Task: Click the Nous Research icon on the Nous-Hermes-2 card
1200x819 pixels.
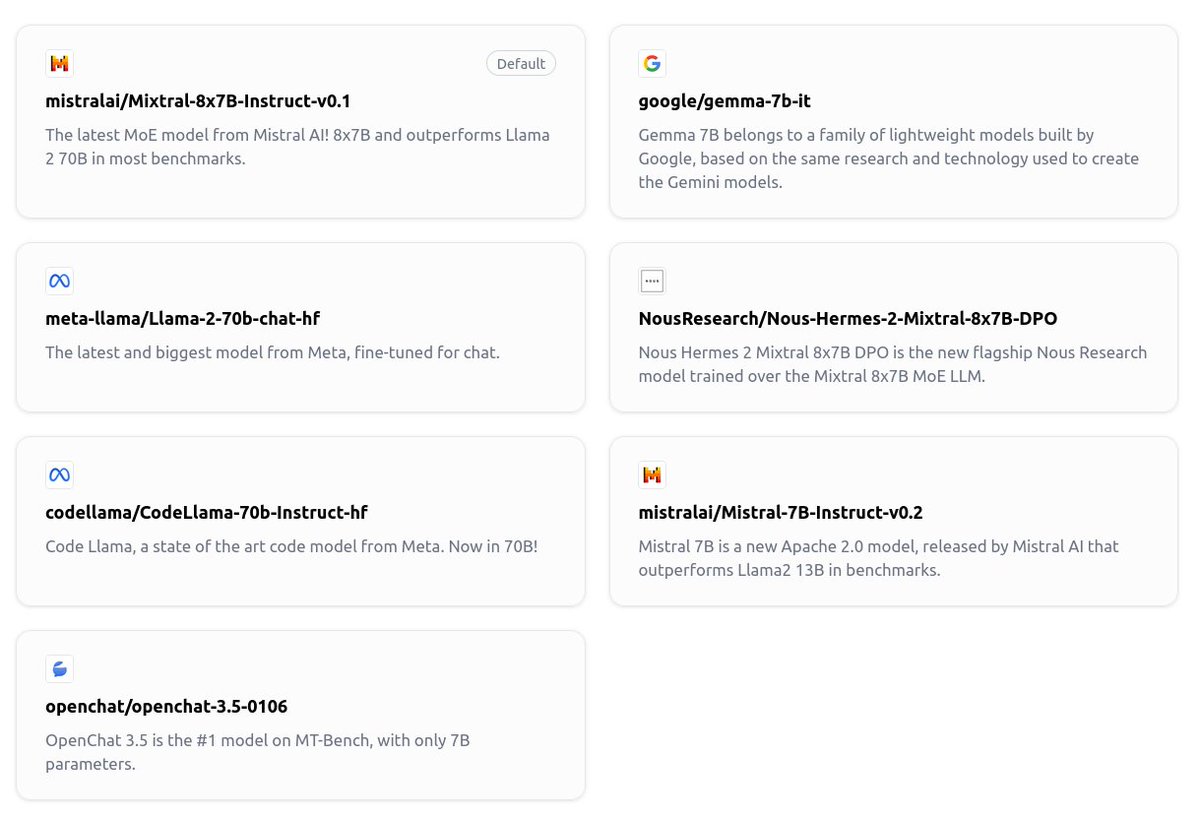Action: tap(652, 281)
